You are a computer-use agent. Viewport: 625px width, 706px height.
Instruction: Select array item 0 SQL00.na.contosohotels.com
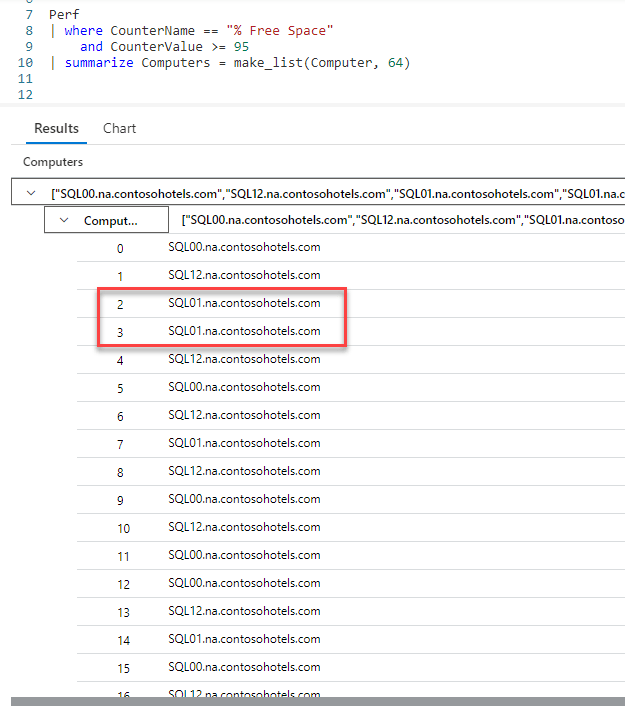[244, 247]
